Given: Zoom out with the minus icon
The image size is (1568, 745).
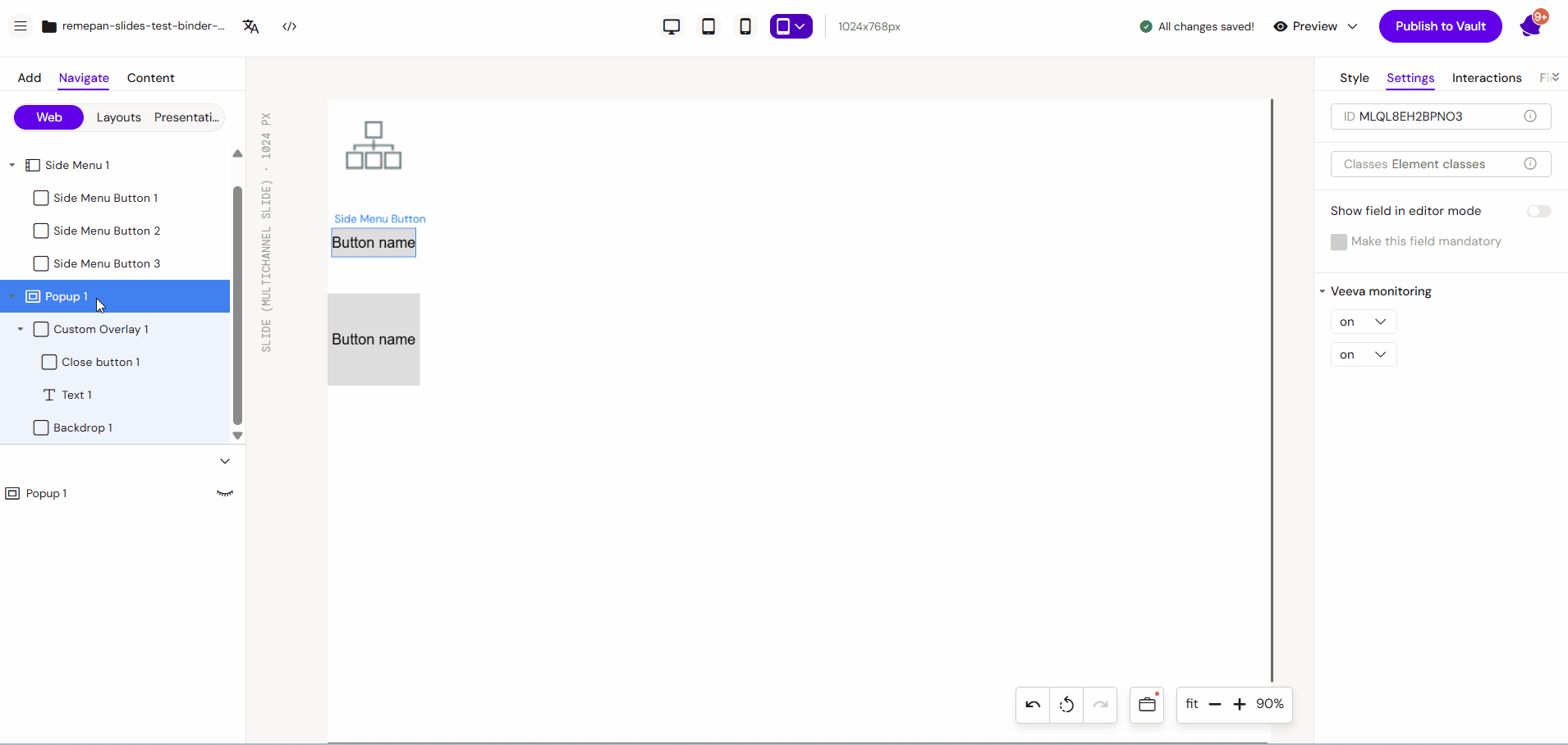Looking at the screenshot, I should [1215, 705].
